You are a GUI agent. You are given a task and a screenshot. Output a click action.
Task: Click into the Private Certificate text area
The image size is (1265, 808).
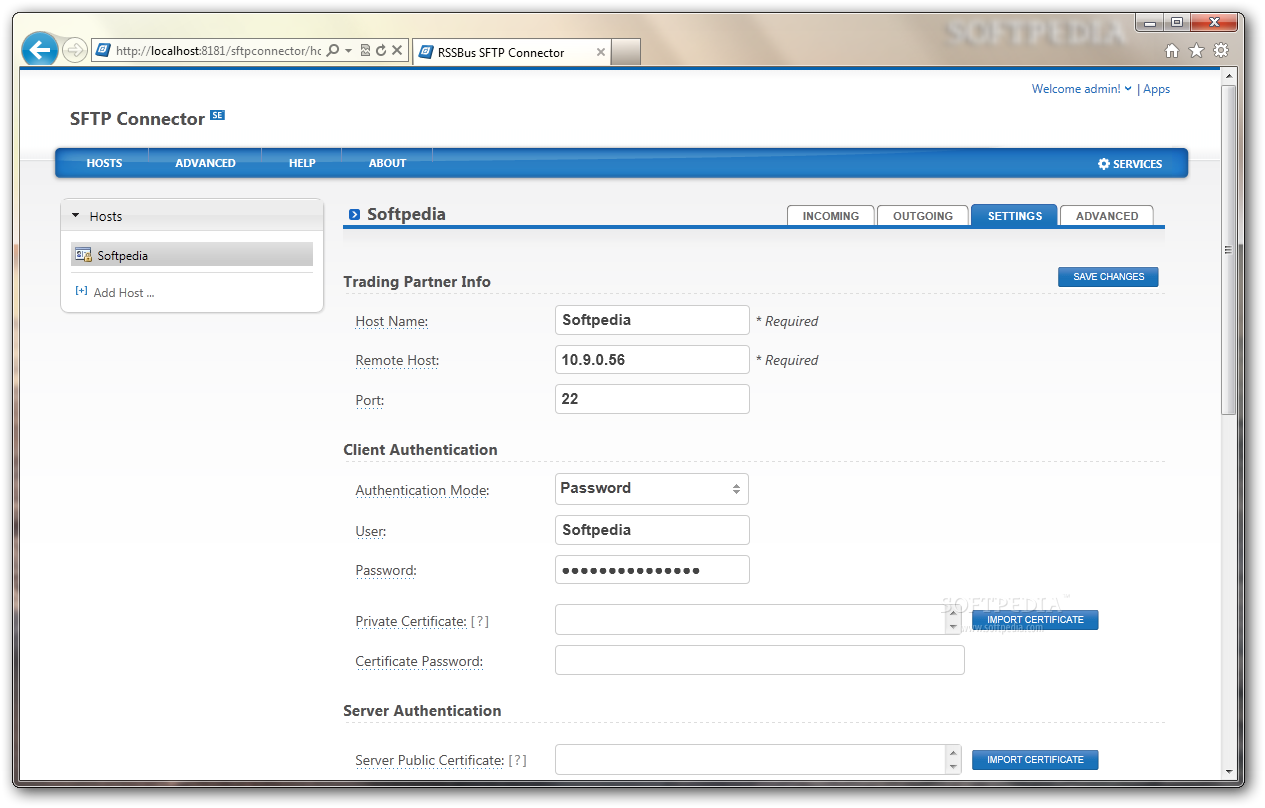(750, 620)
